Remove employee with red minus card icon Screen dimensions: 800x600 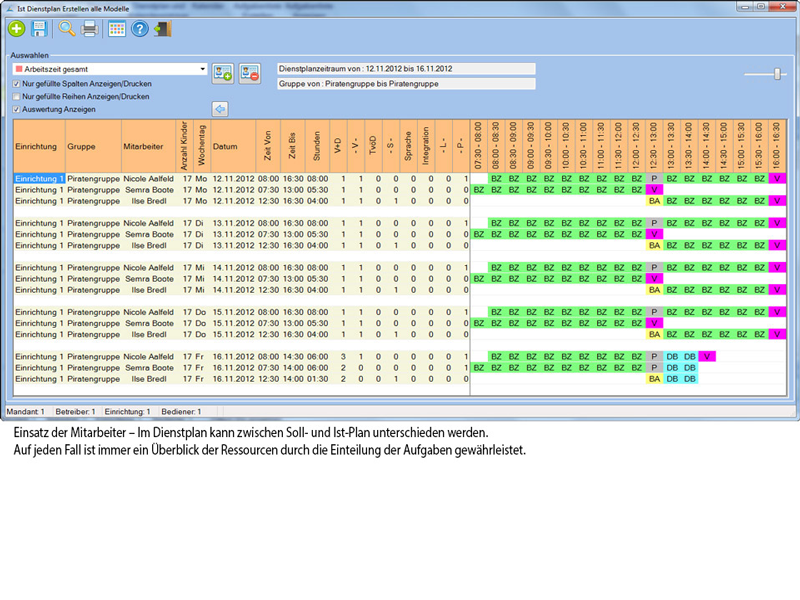click(x=250, y=73)
